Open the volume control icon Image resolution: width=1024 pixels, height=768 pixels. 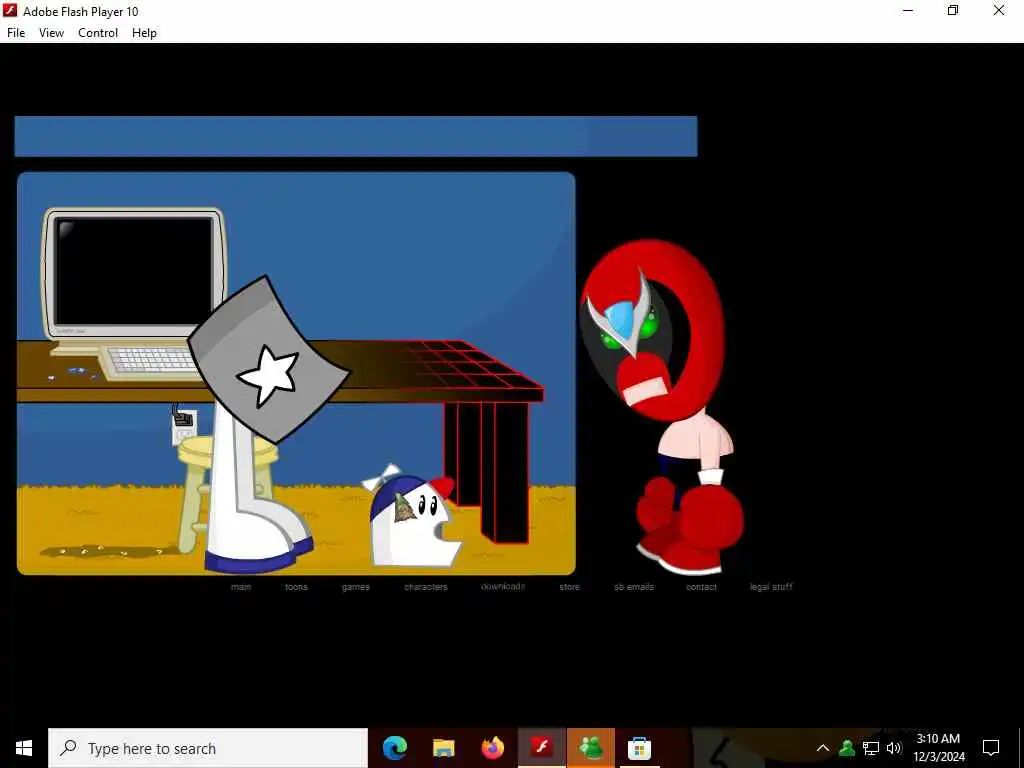(894, 748)
